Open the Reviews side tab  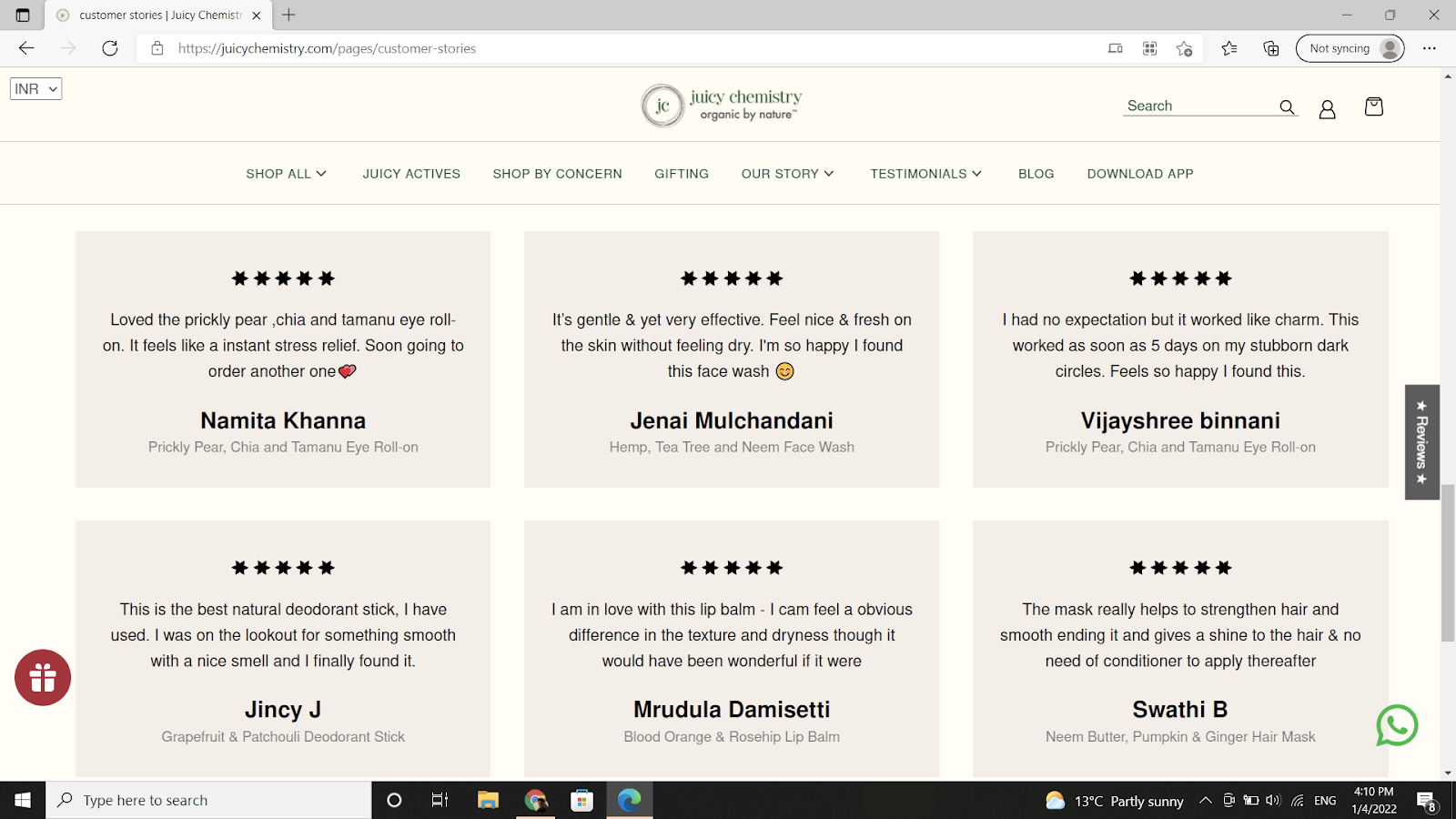[x=1421, y=442]
